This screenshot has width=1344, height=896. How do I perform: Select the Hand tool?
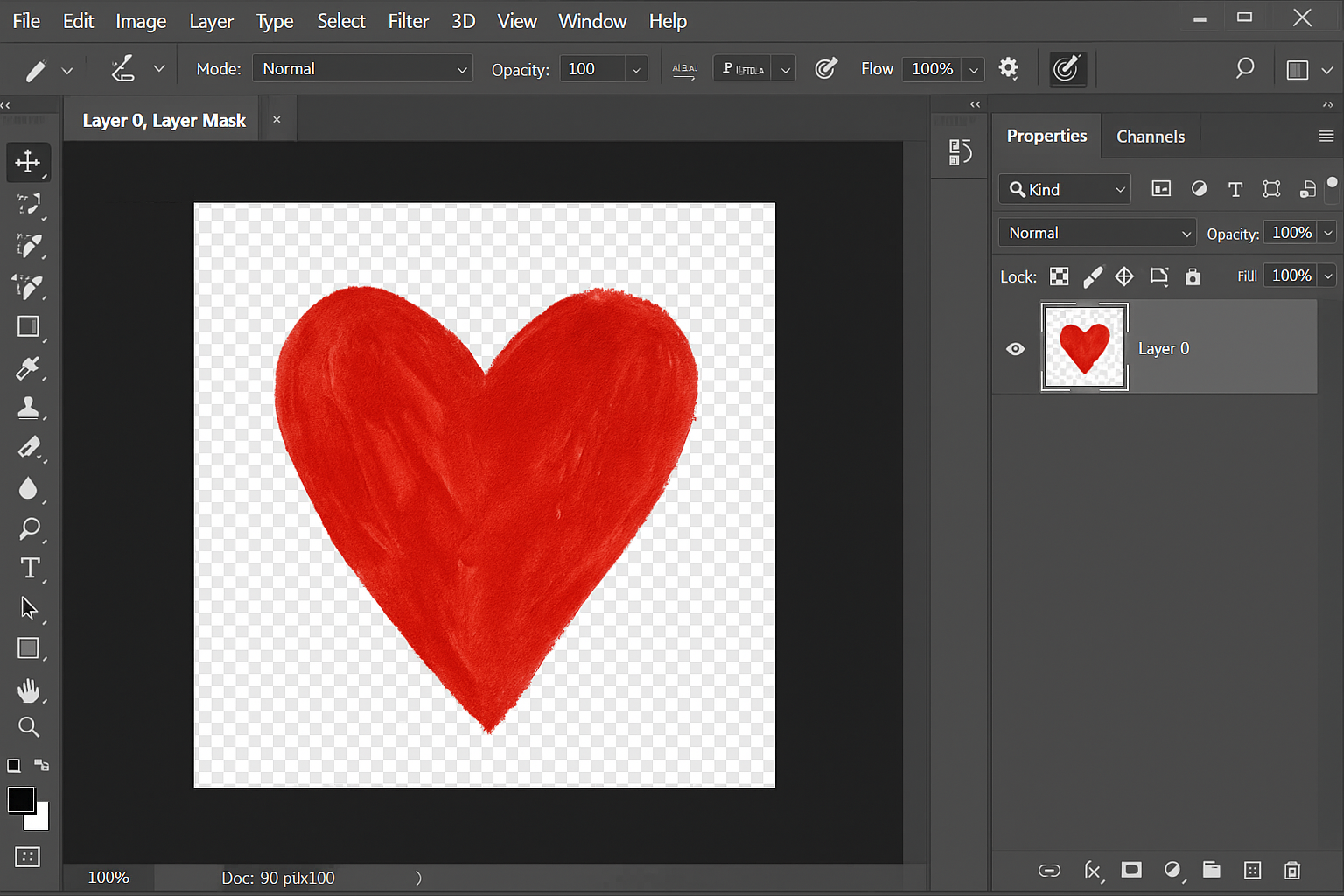(x=28, y=691)
